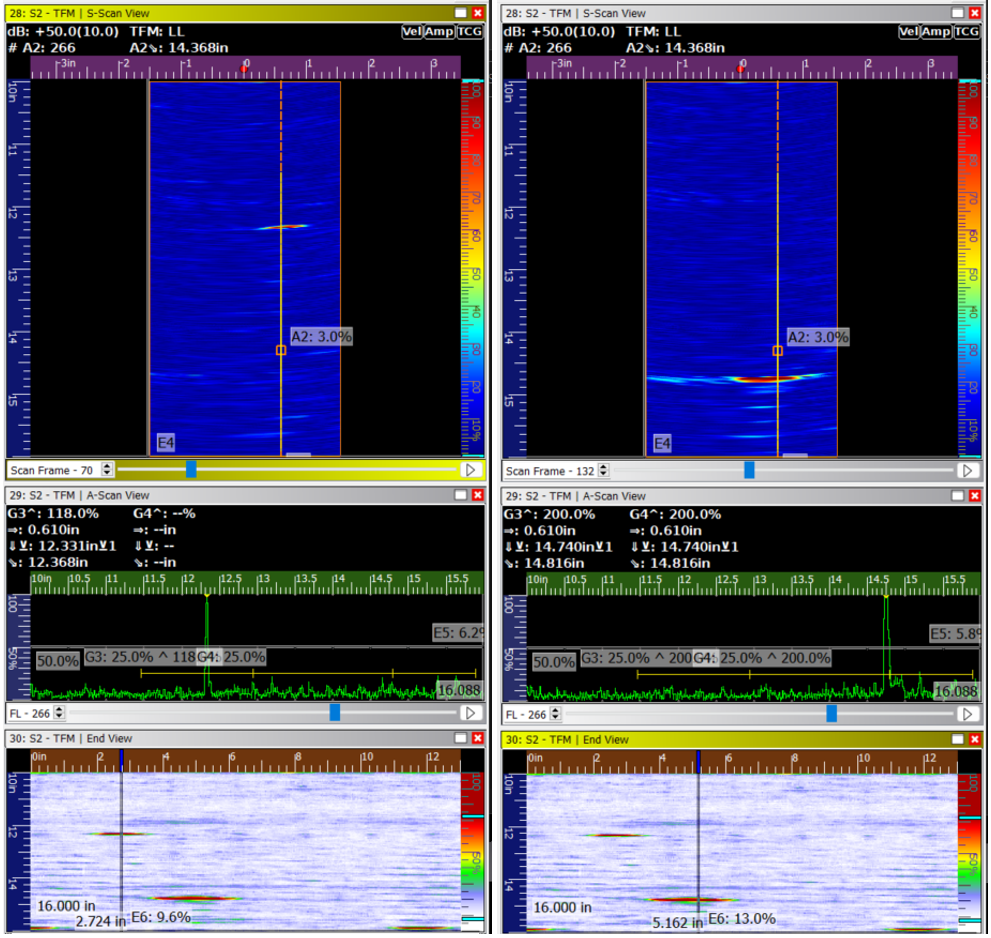Image resolution: width=991 pixels, height=938 pixels.
Task: Click the blue slider handle for Scan Frame 132
Action: [x=749, y=470]
